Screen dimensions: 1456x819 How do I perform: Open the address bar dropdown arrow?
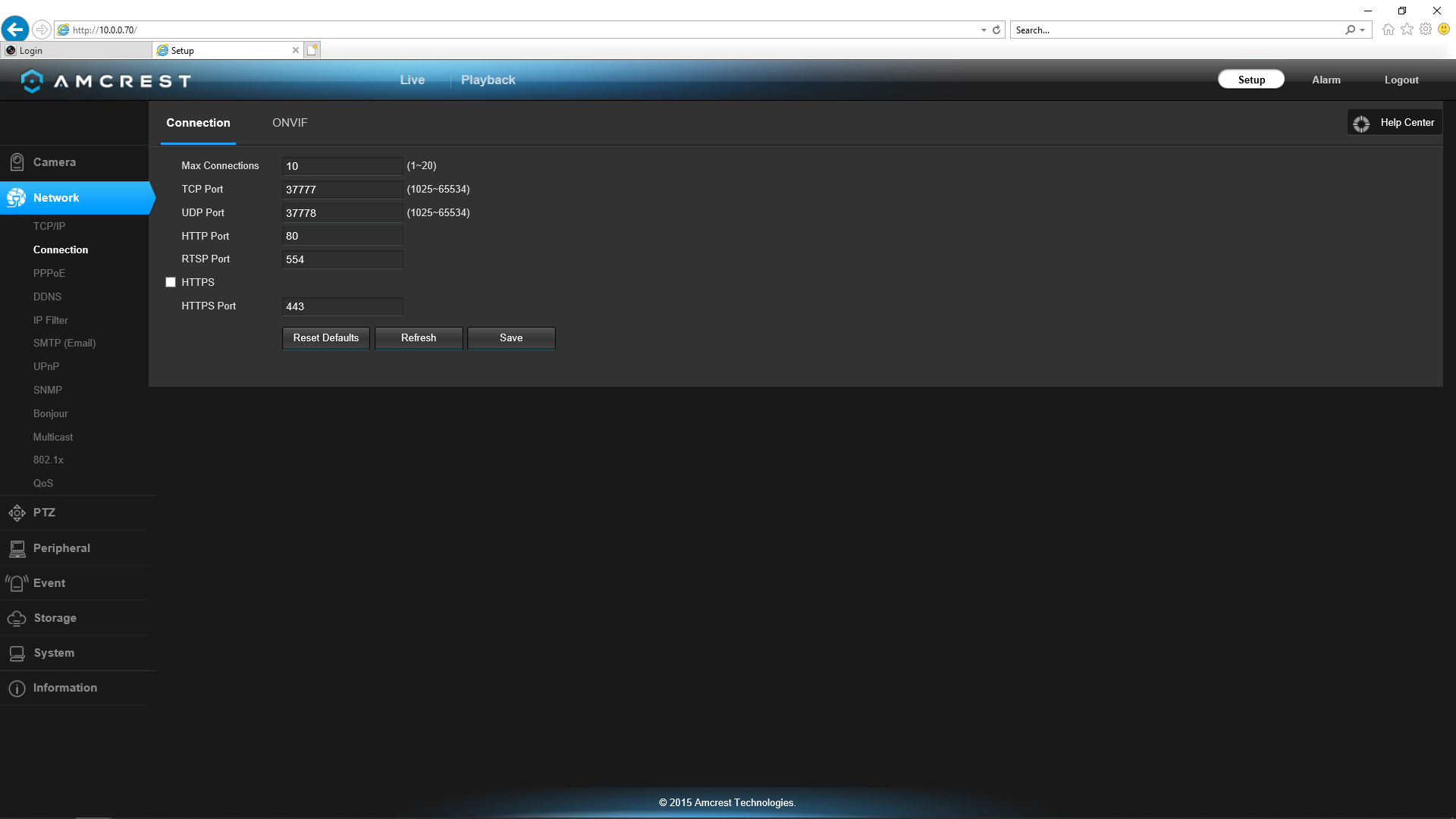[984, 30]
